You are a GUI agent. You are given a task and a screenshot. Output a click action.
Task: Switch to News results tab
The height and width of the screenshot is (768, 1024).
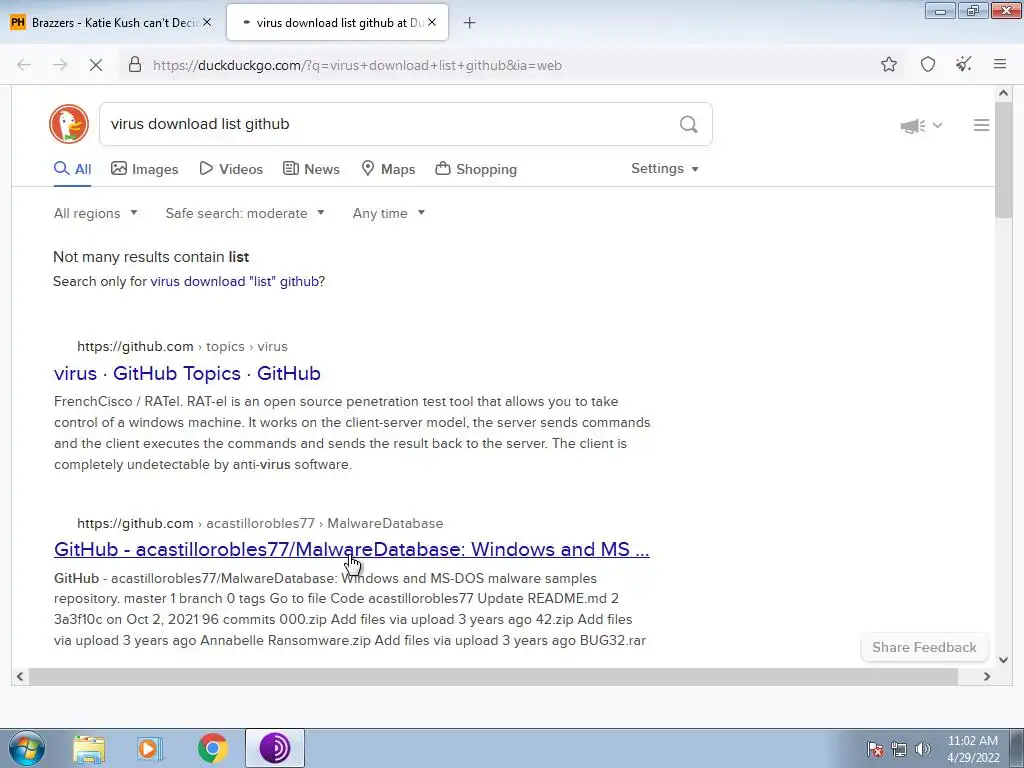pyautogui.click(x=311, y=169)
